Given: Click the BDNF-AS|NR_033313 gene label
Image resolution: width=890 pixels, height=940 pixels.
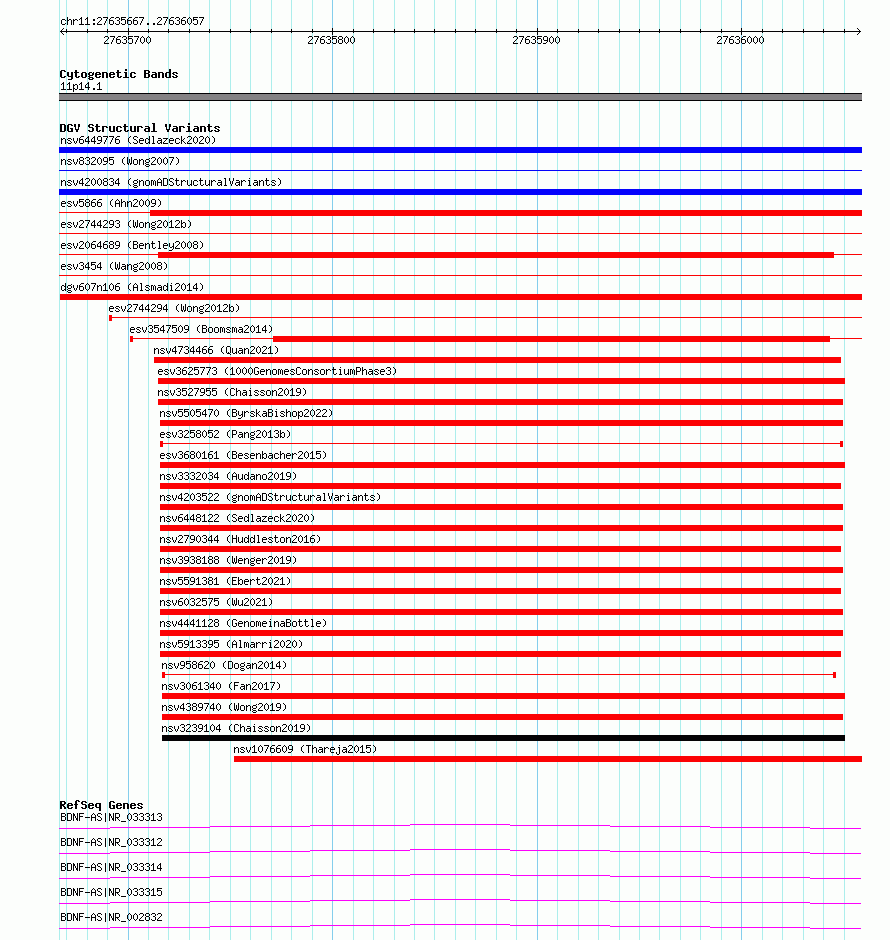Looking at the screenshot, I should pyautogui.click(x=111, y=817).
